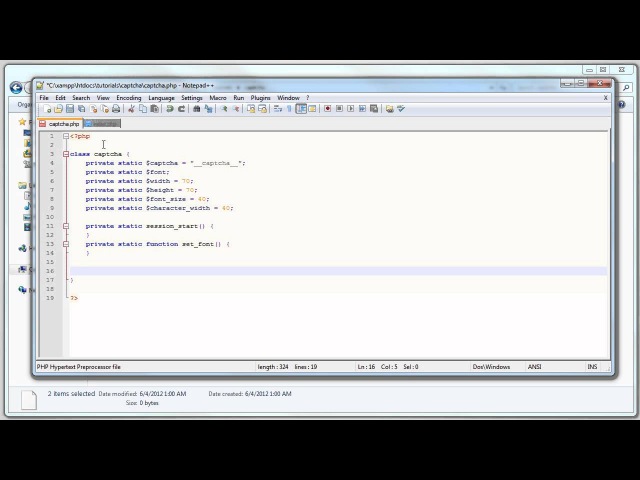The image size is (640, 480).
Task: Click the Undo toolbar icon
Action: click(169, 109)
